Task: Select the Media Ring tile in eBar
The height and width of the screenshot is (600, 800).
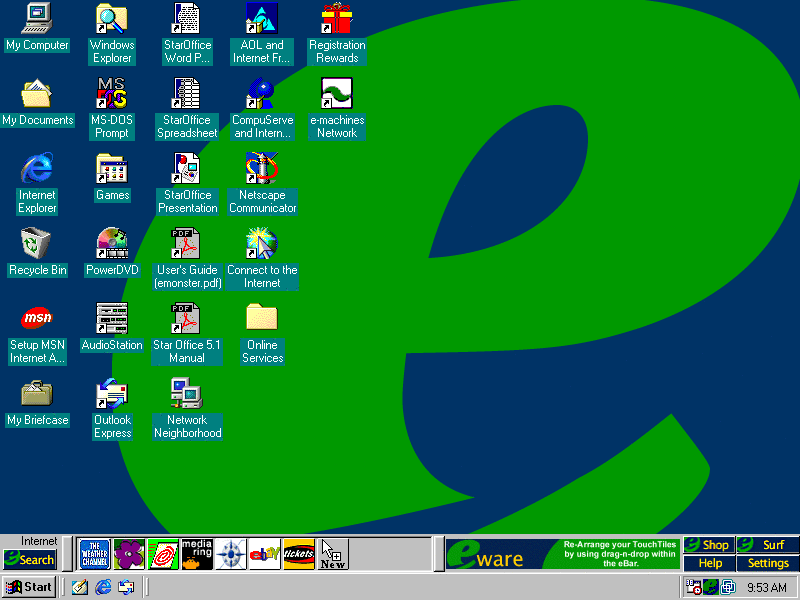Action: (x=197, y=554)
